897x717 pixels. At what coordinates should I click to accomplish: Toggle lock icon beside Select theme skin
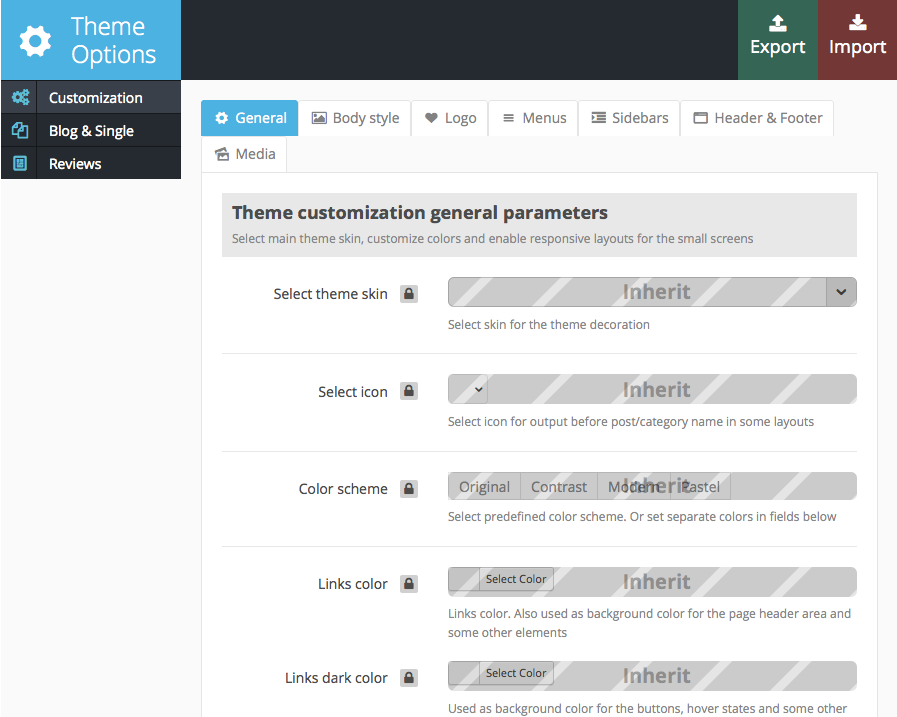(x=409, y=294)
